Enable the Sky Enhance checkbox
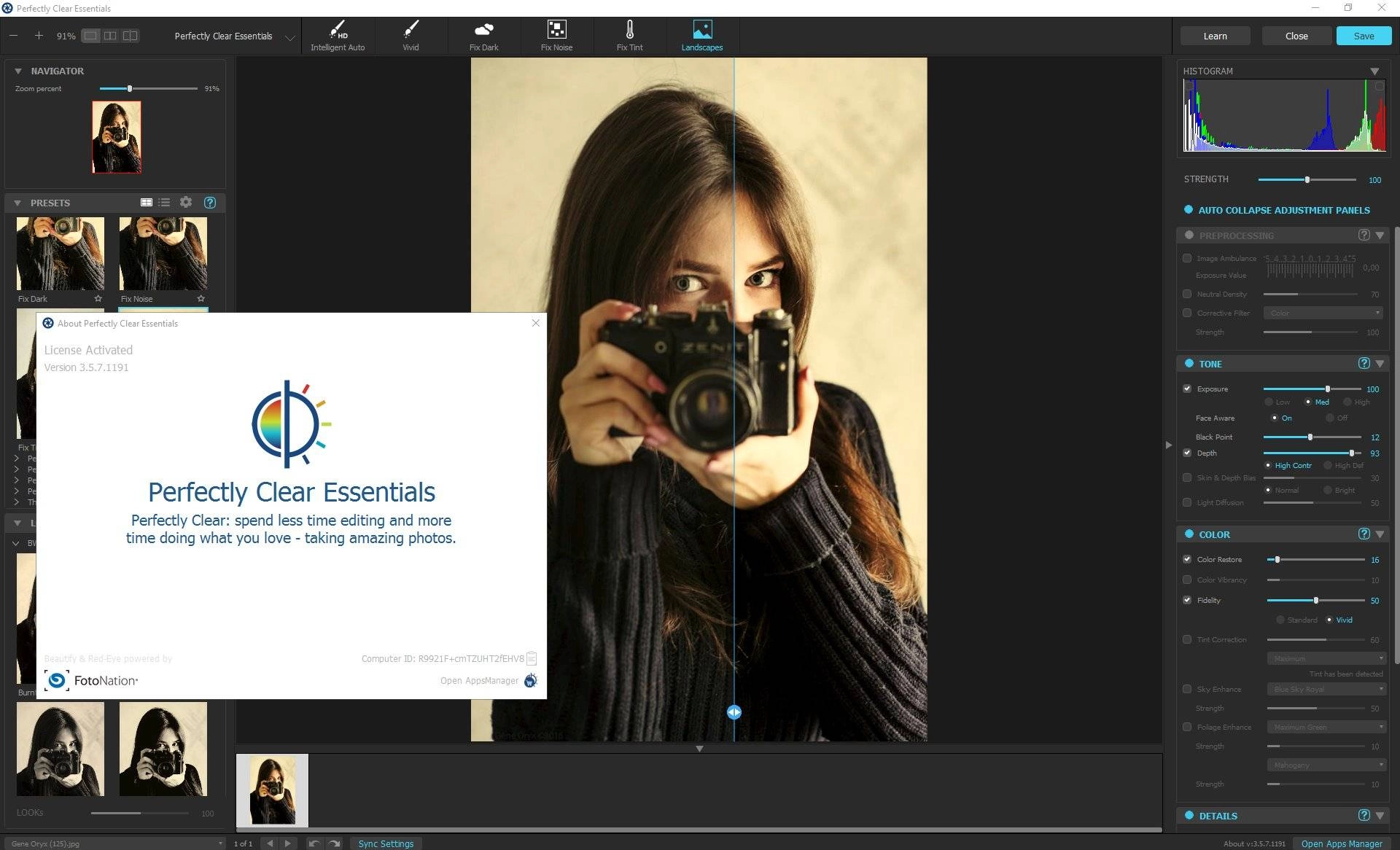Screen dimensions: 1400x850 point(1187,689)
